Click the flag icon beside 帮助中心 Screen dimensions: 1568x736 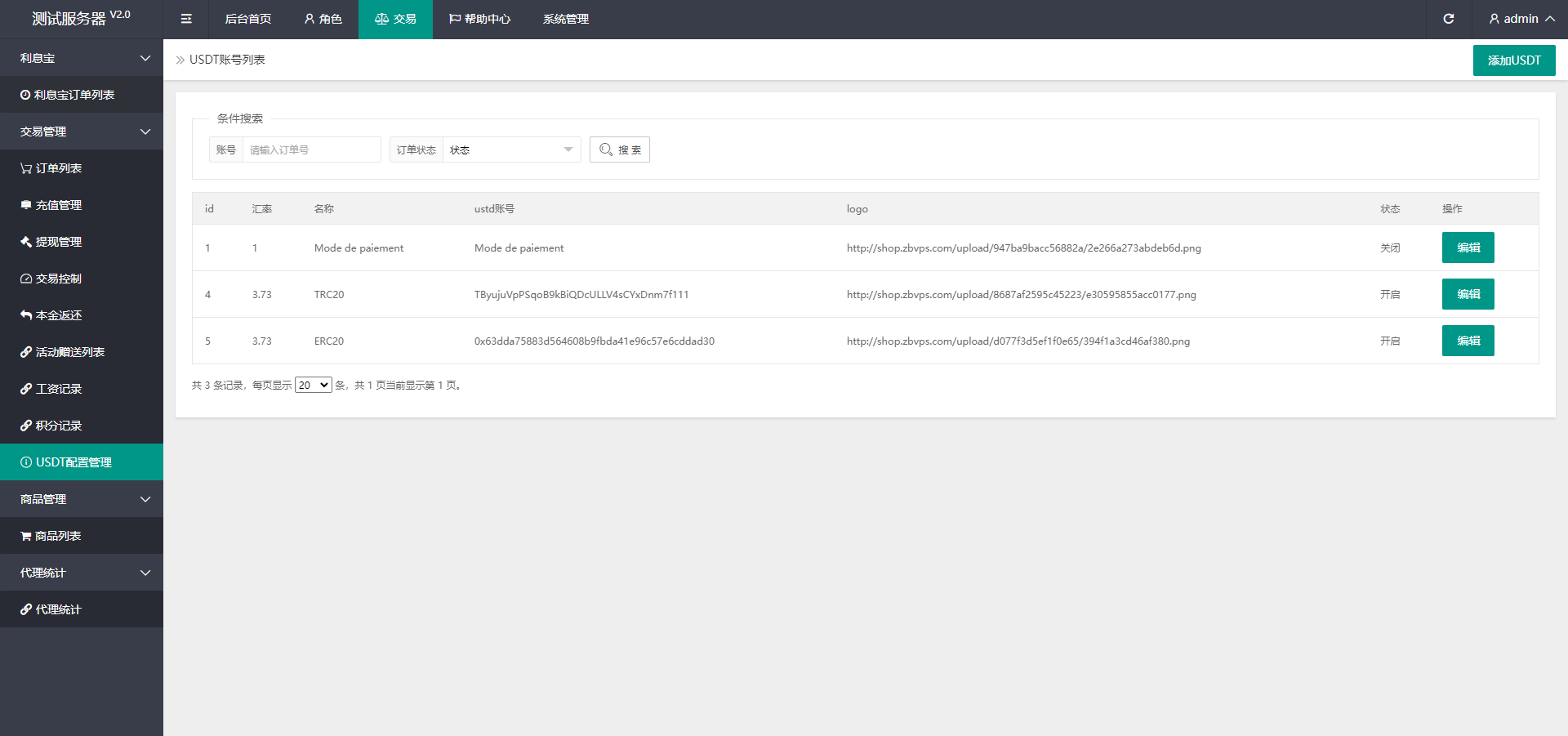(x=455, y=19)
